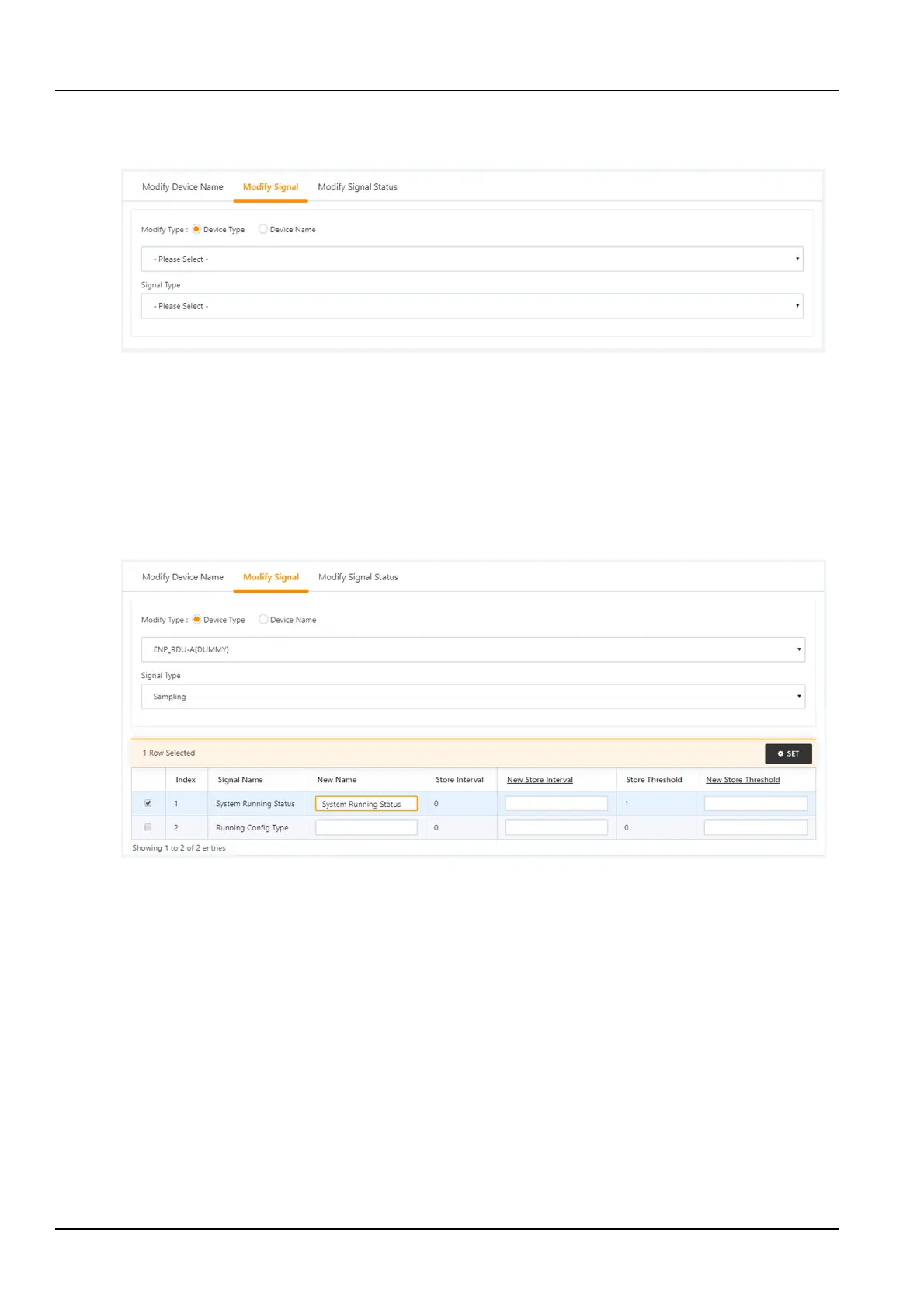Click the SET button with gear icon
Image resolution: width=924 pixels, height=1308 pixels.
pyautogui.click(x=788, y=753)
